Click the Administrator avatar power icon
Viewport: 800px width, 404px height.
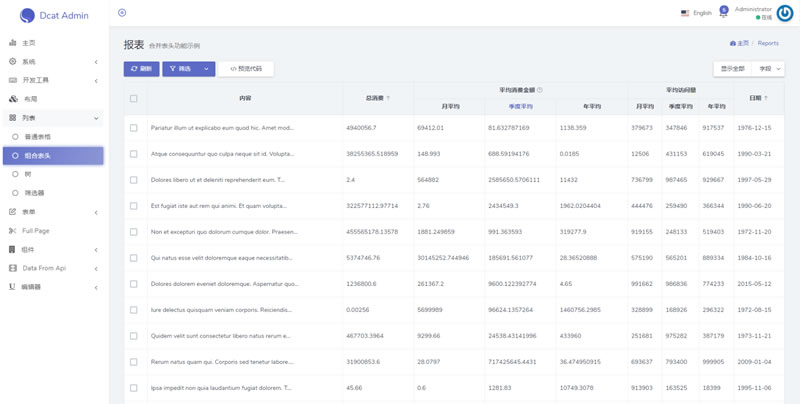(784, 13)
